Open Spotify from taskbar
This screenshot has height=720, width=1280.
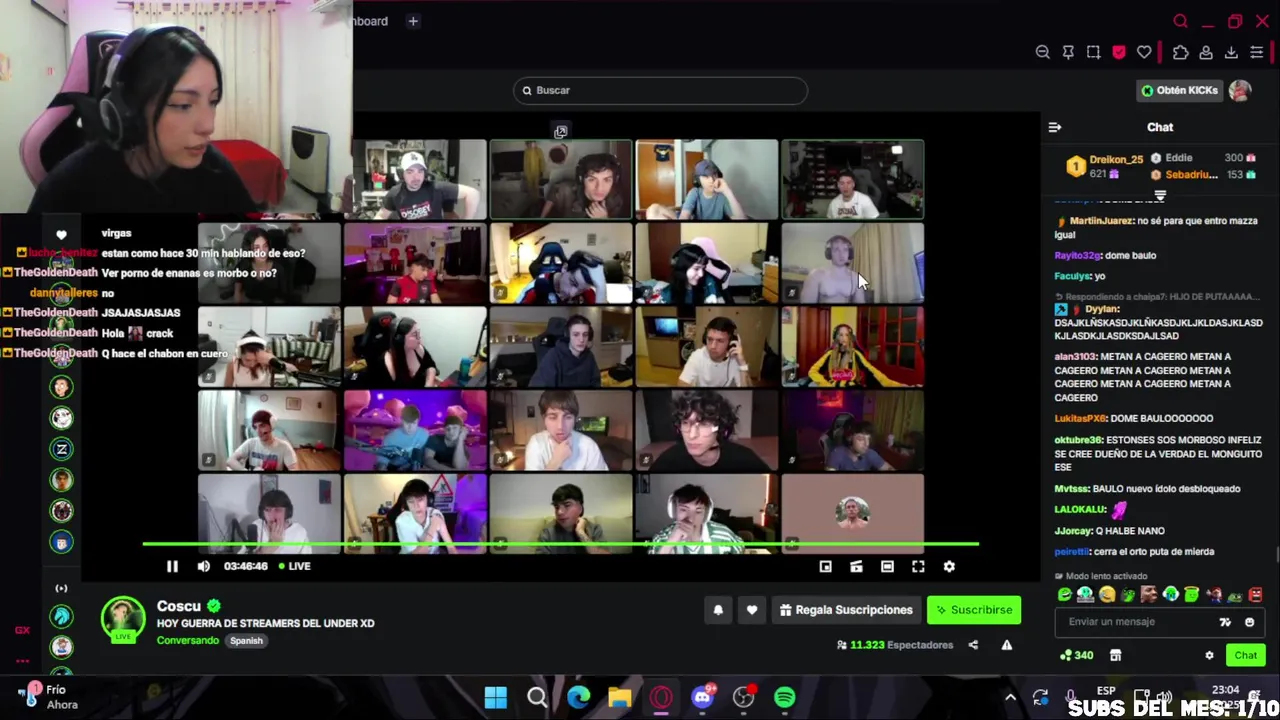click(x=785, y=697)
